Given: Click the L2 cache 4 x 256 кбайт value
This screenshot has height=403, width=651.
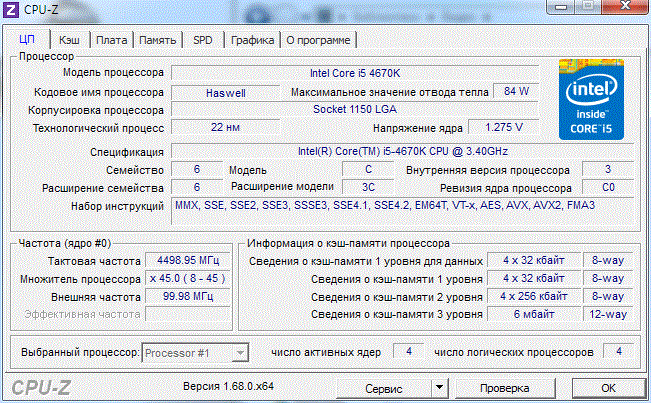Looking at the screenshot, I should coord(534,296).
